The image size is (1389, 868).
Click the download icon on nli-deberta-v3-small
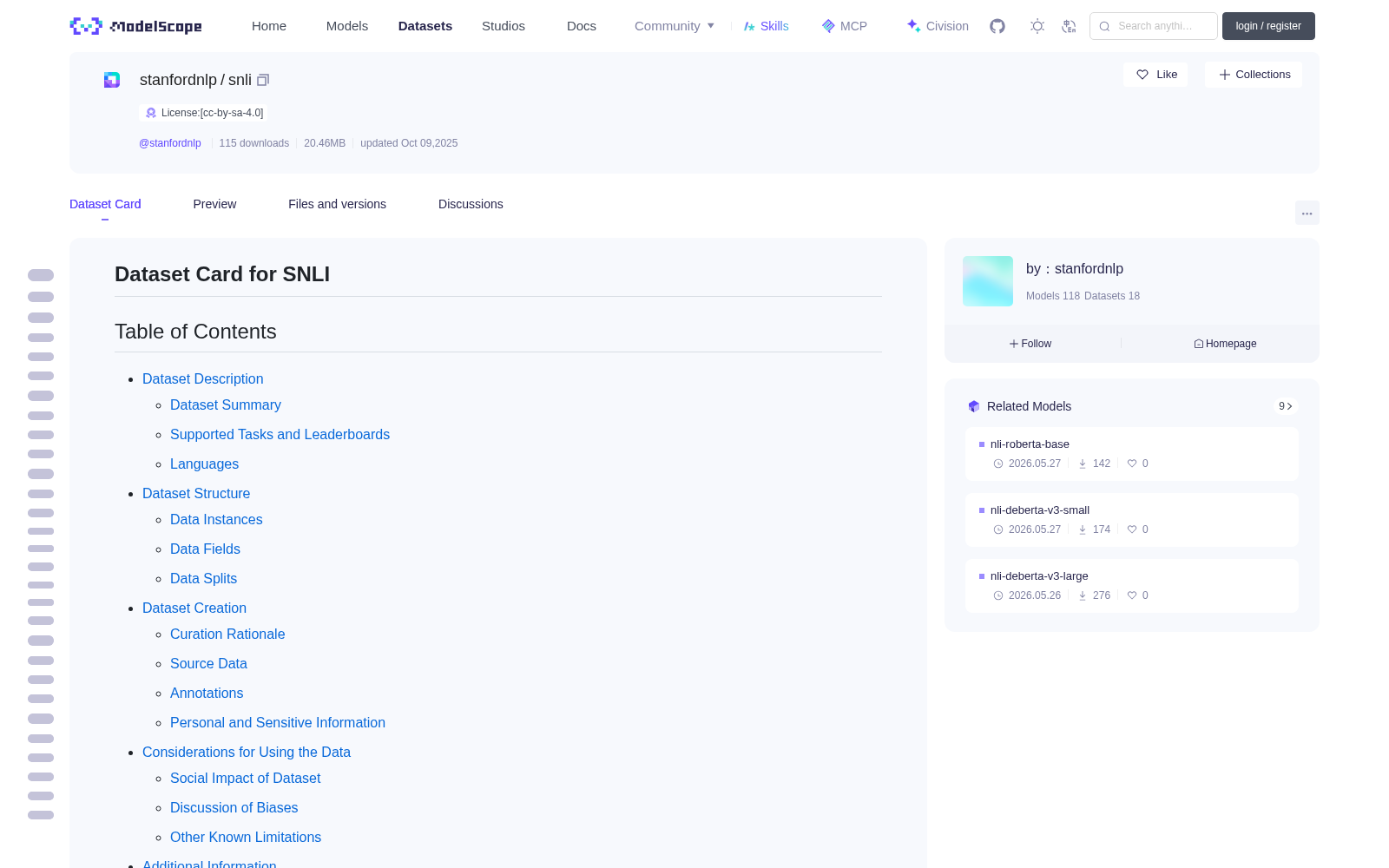pyautogui.click(x=1083, y=529)
